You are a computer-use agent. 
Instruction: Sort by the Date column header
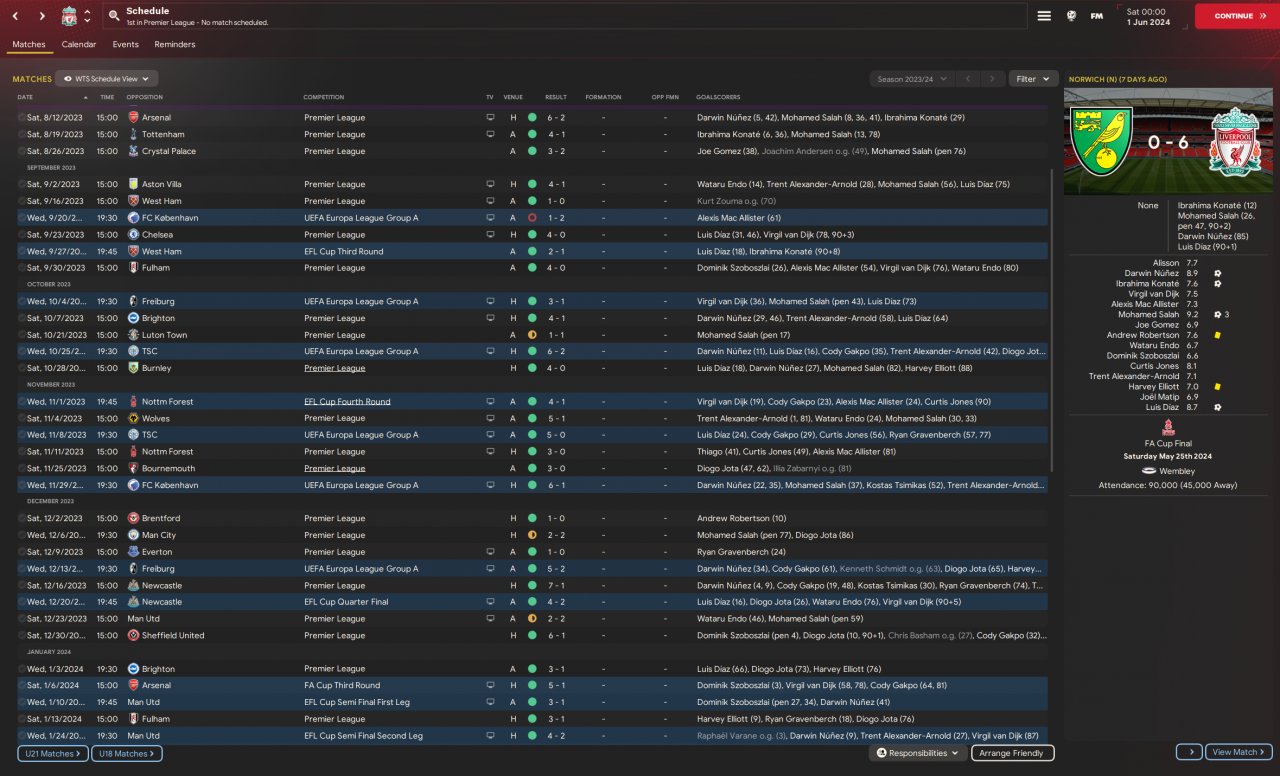pos(25,97)
